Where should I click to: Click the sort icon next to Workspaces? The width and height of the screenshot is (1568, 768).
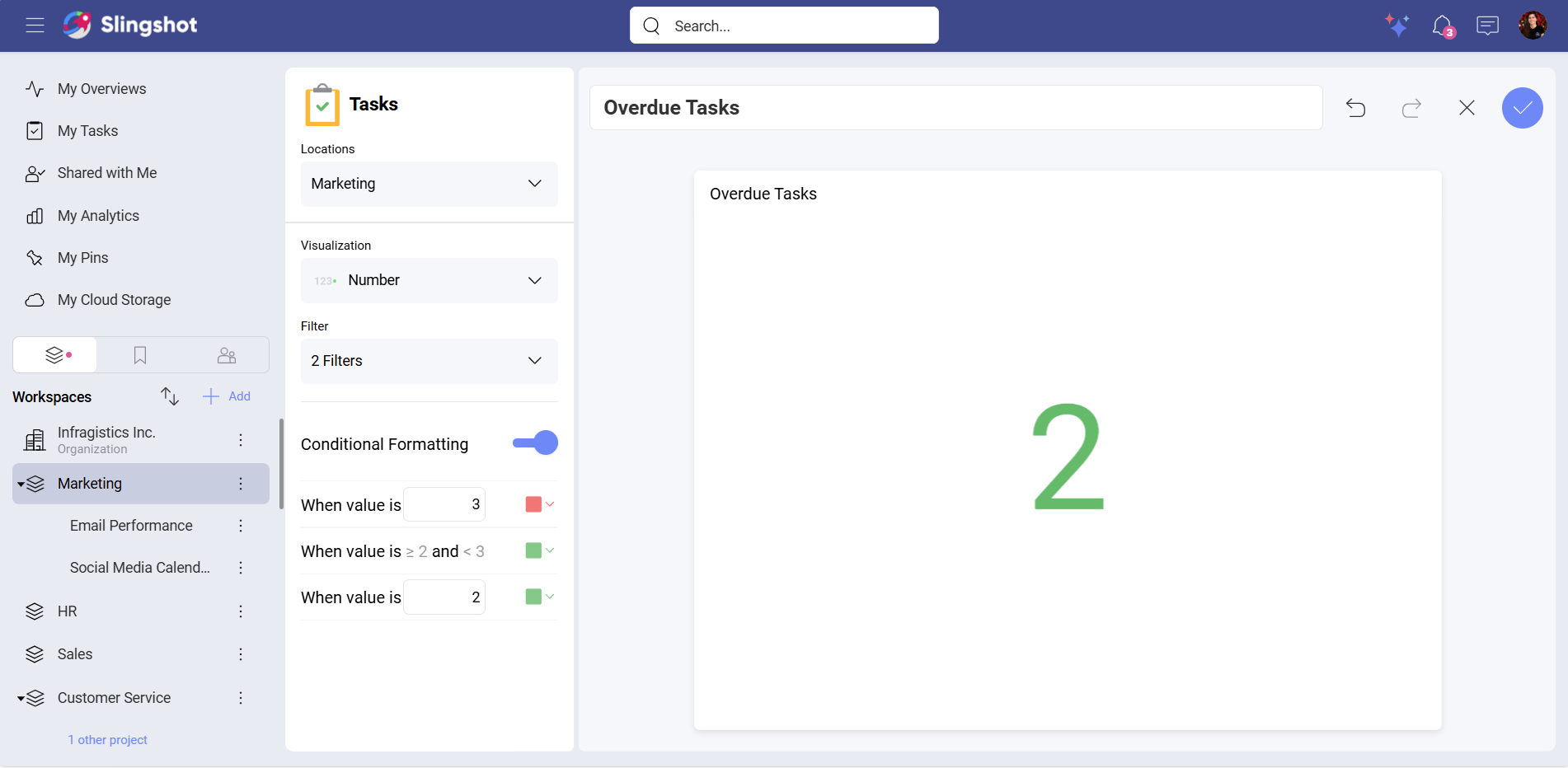click(x=169, y=396)
